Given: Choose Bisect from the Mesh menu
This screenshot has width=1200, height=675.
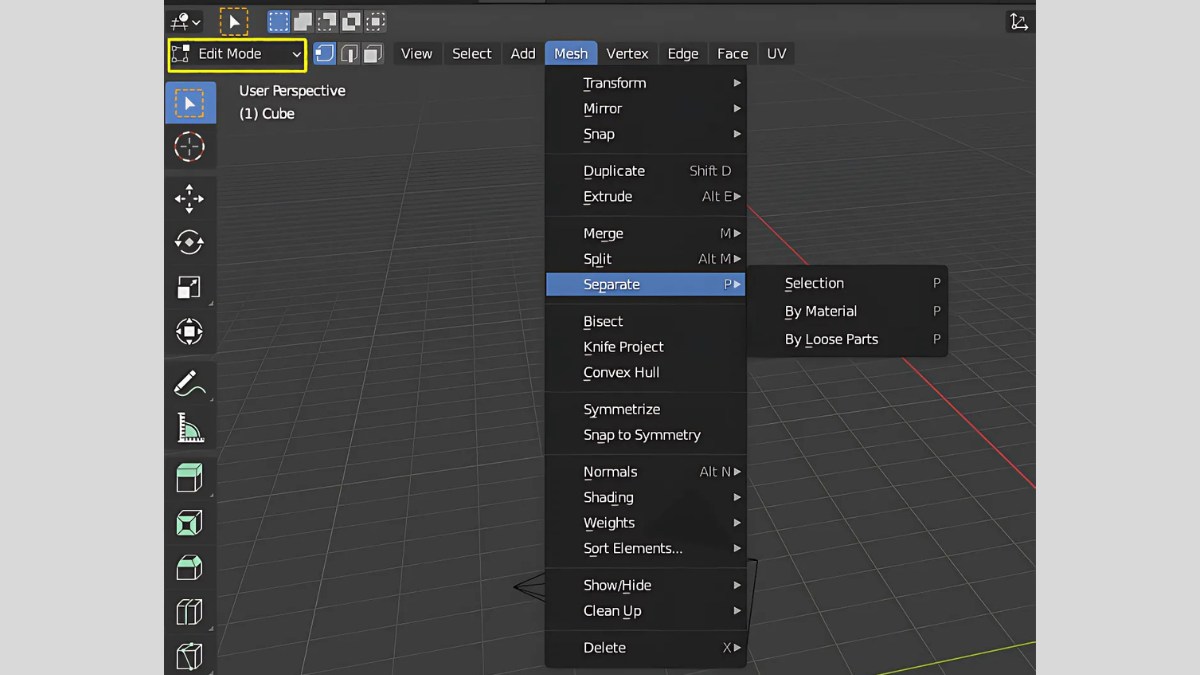Looking at the screenshot, I should (x=646, y=322).
